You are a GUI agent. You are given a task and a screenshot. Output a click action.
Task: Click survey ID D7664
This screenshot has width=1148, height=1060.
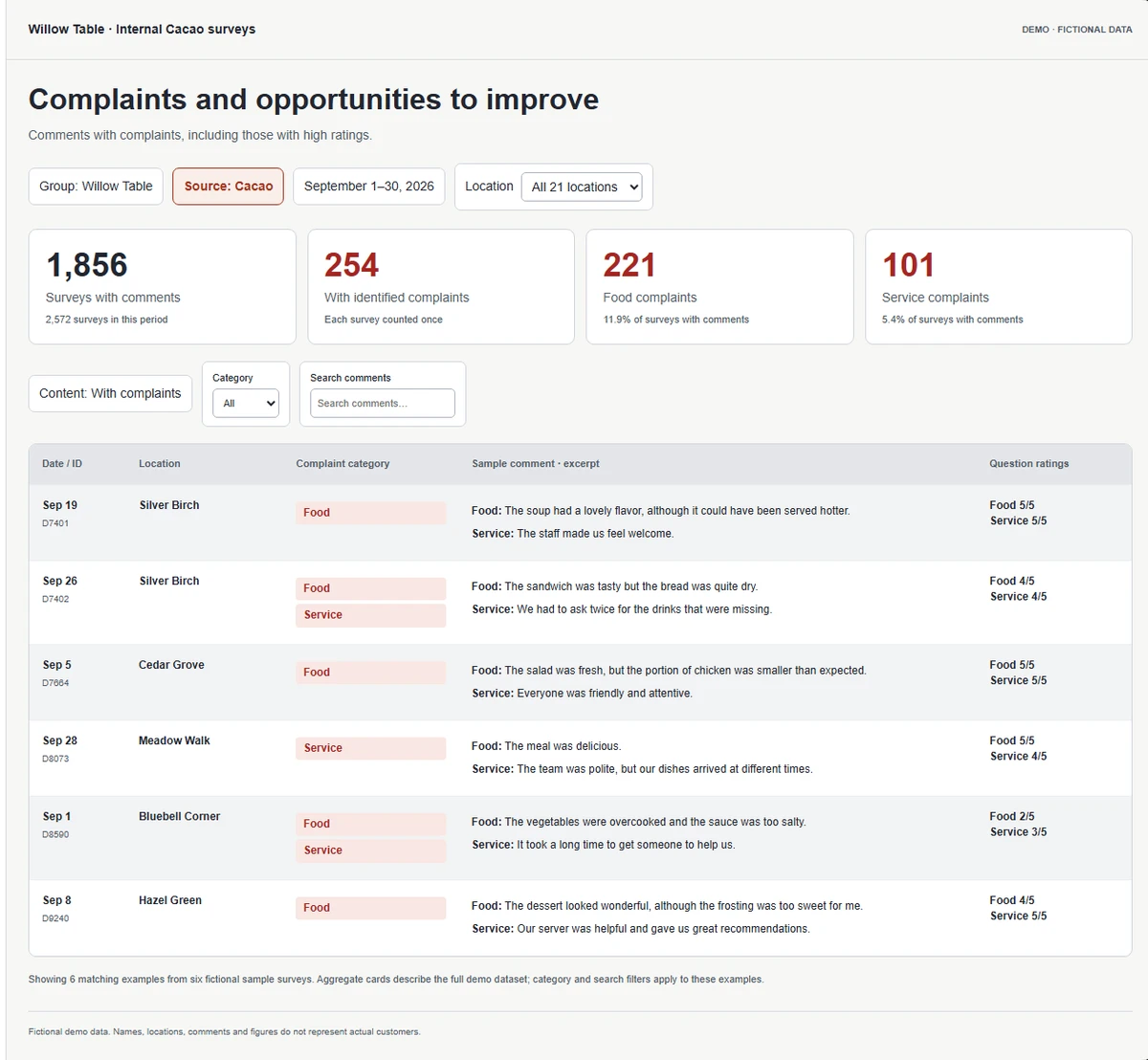pyautogui.click(x=55, y=683)
